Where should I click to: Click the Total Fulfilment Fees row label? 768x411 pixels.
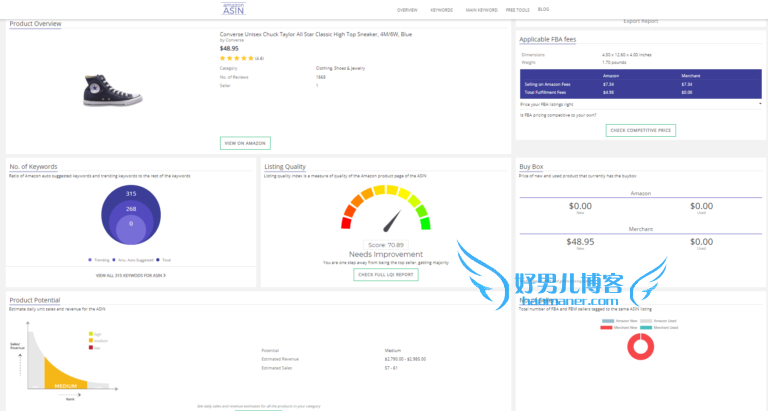545,92
